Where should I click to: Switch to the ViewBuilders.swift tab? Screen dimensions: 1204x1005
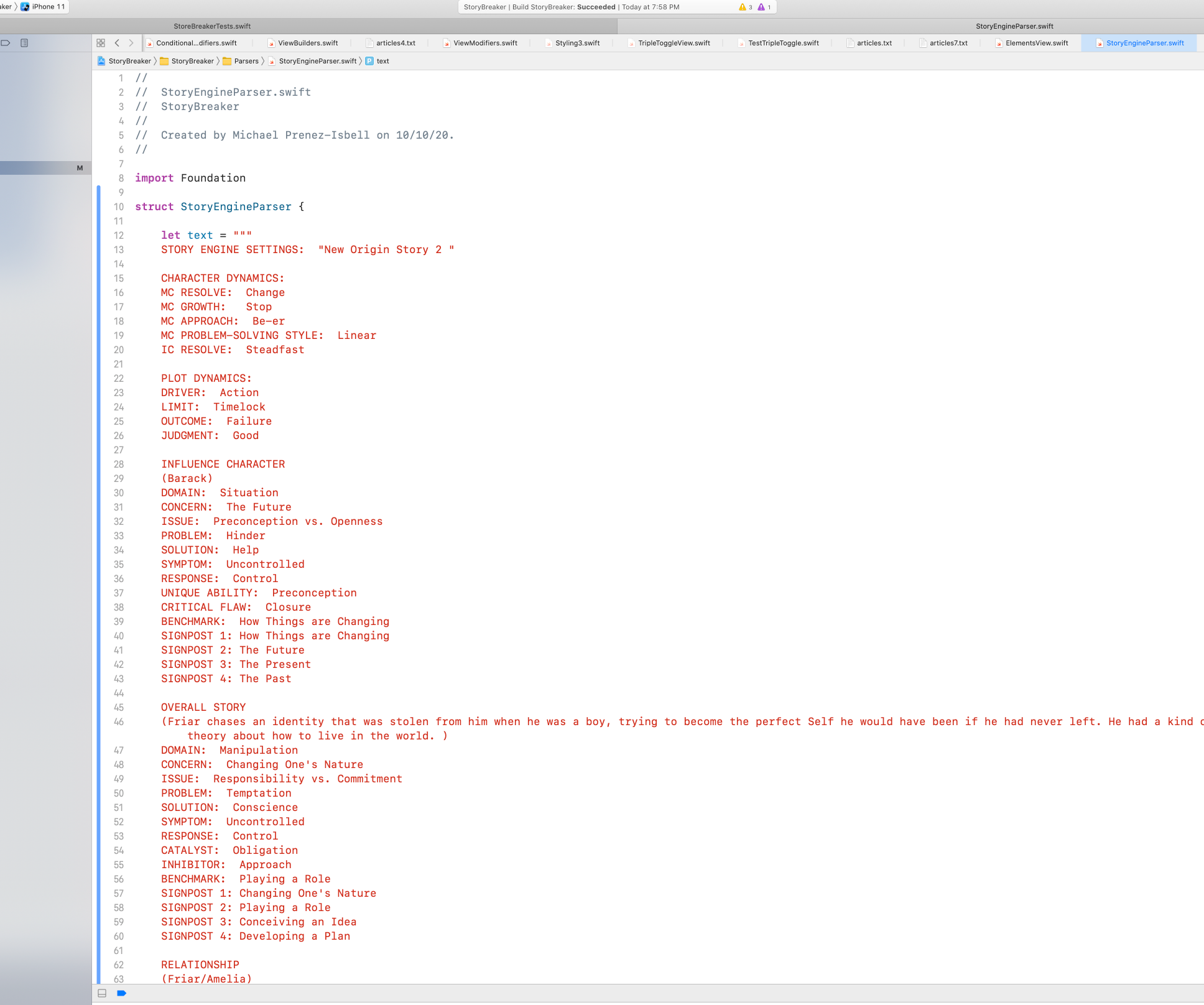coord(307,43)
